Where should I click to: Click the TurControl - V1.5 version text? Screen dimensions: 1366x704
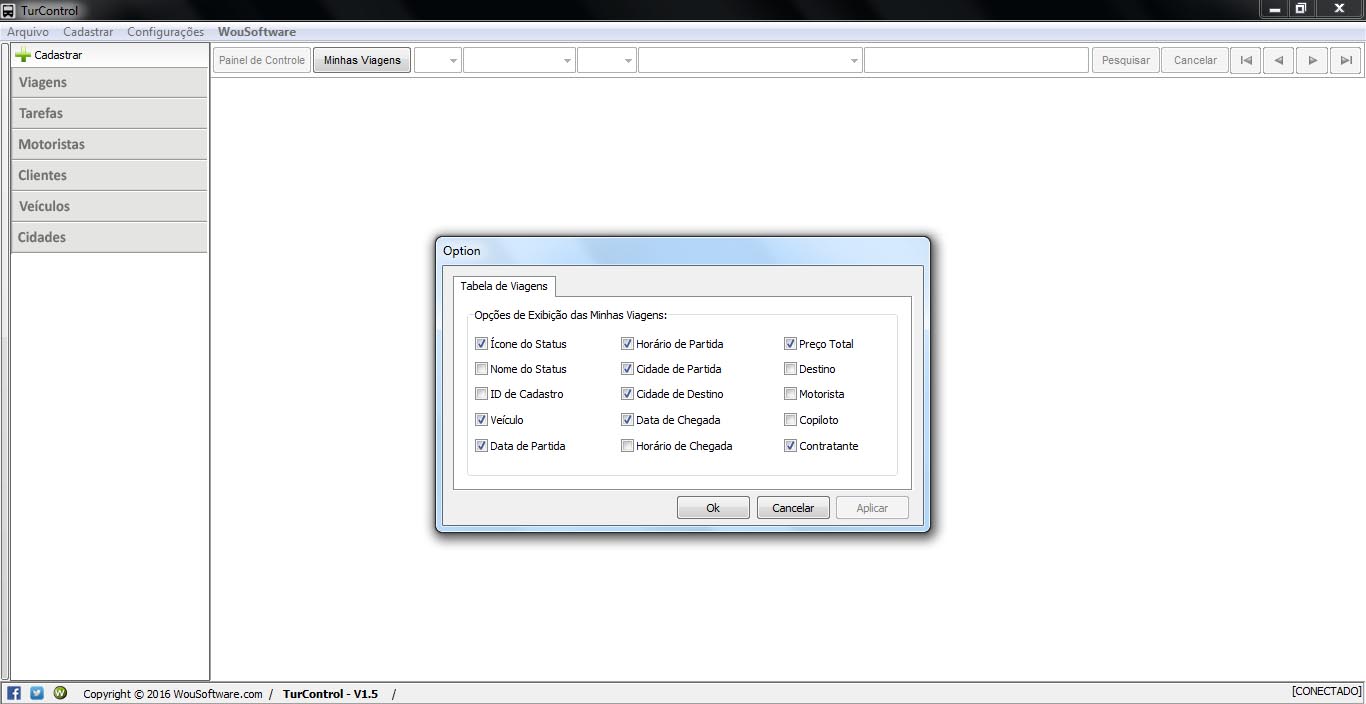(x=331, y=694)
